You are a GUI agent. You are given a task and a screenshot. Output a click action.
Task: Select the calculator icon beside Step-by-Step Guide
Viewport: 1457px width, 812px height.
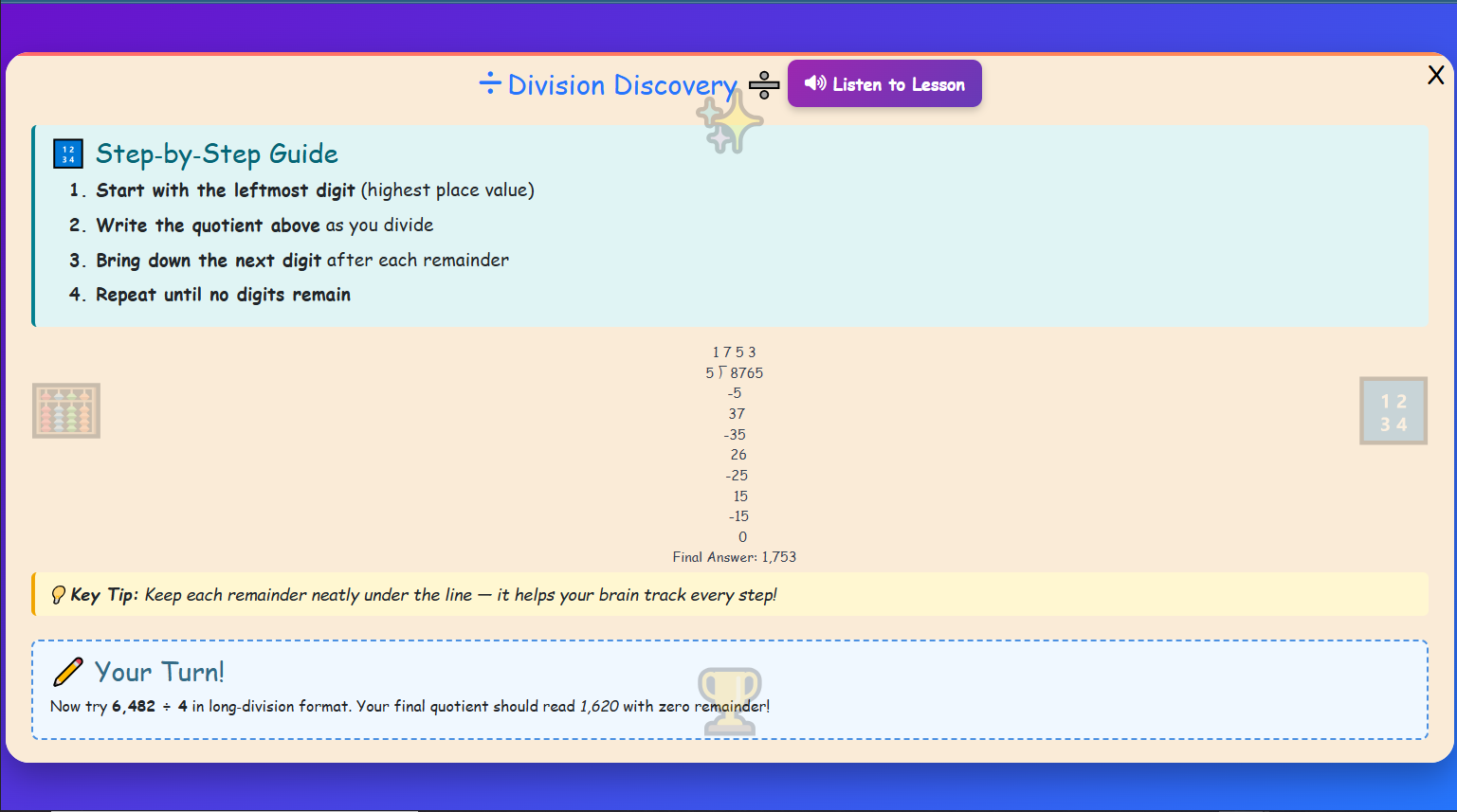tap(66, 153)
